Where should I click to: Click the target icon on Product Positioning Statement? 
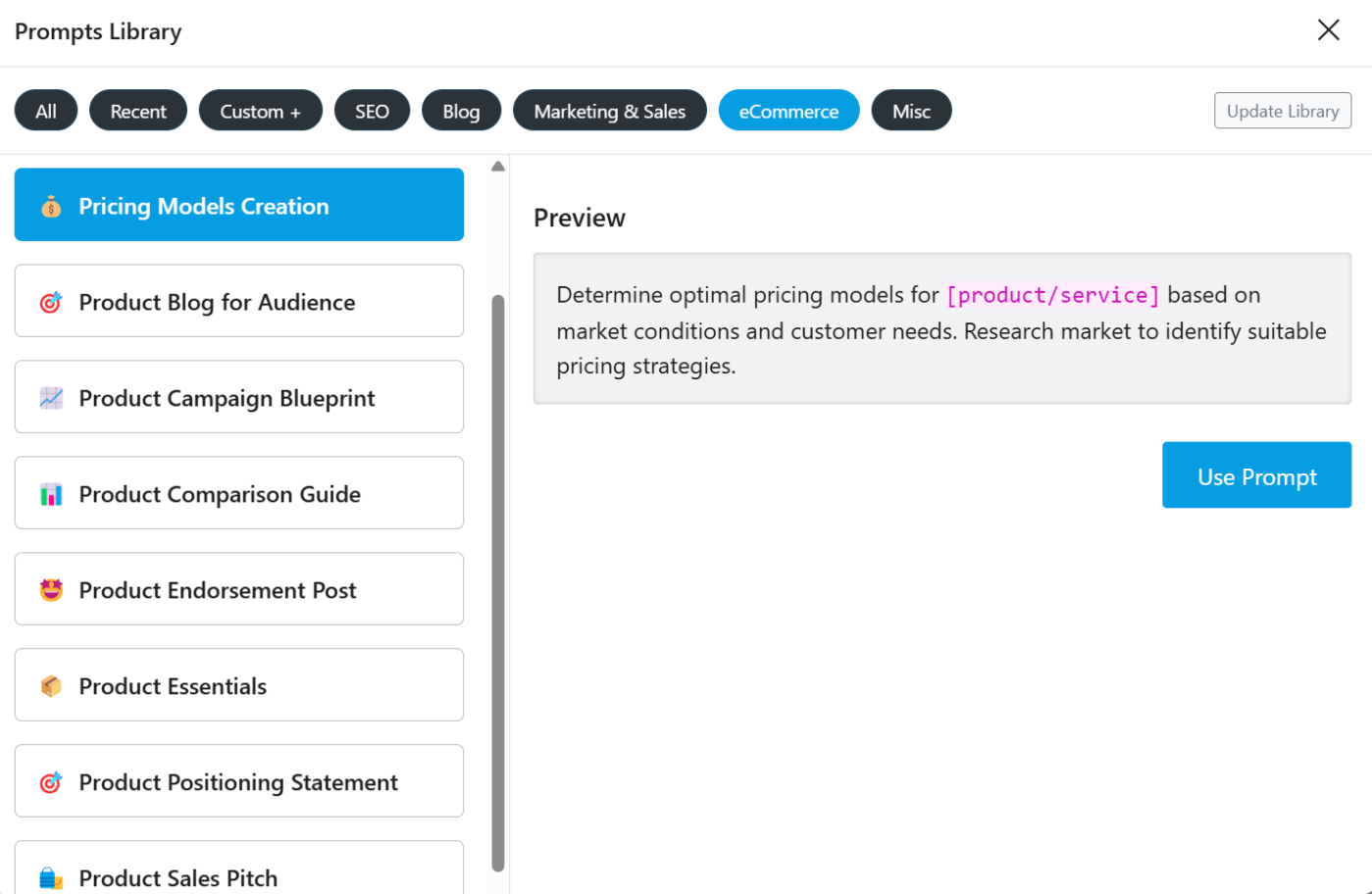(x=51, y=781)
